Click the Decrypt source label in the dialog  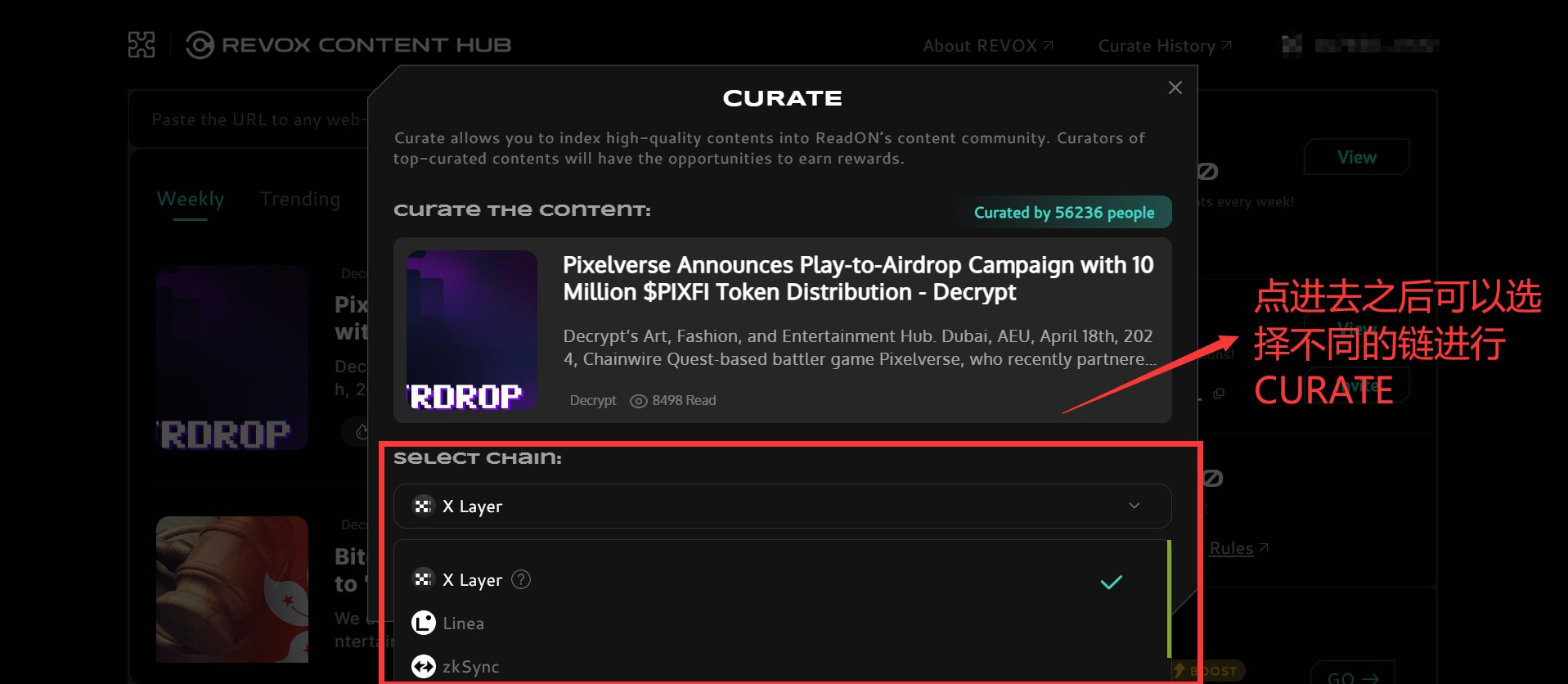point(593,400)
